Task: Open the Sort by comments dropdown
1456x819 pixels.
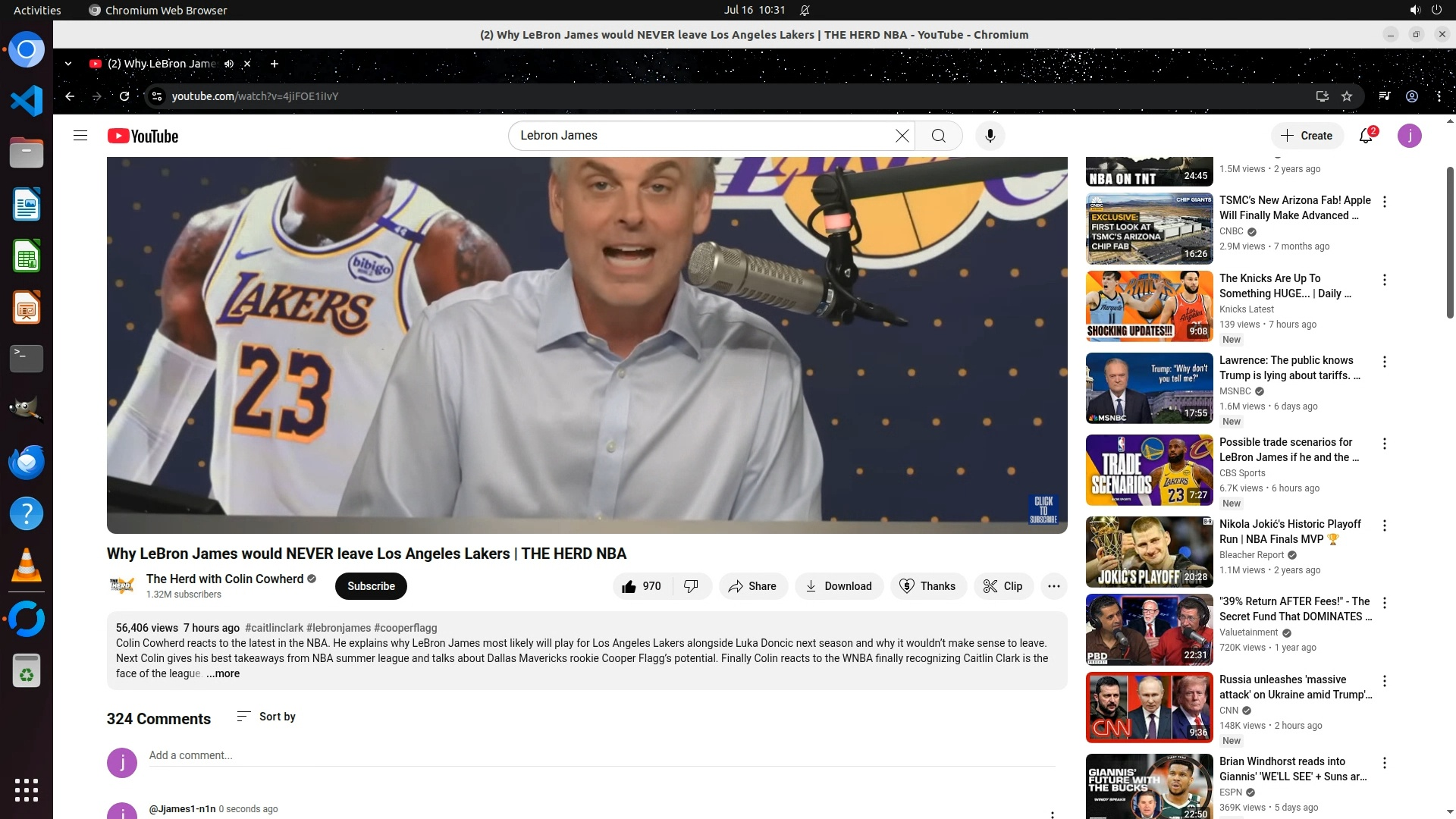Action: coord(266,717)
